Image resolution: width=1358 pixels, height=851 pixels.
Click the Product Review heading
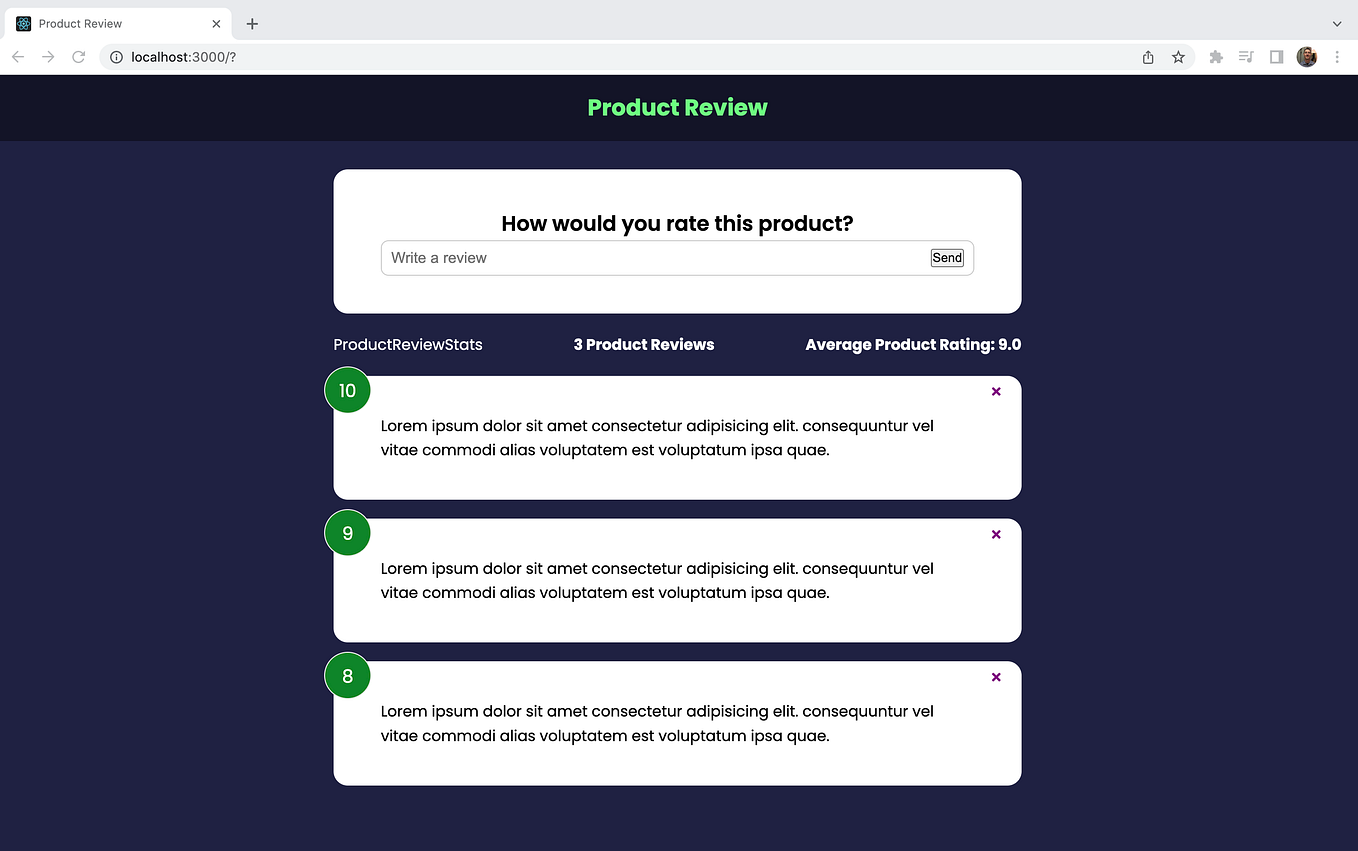[x=677, y=107]
